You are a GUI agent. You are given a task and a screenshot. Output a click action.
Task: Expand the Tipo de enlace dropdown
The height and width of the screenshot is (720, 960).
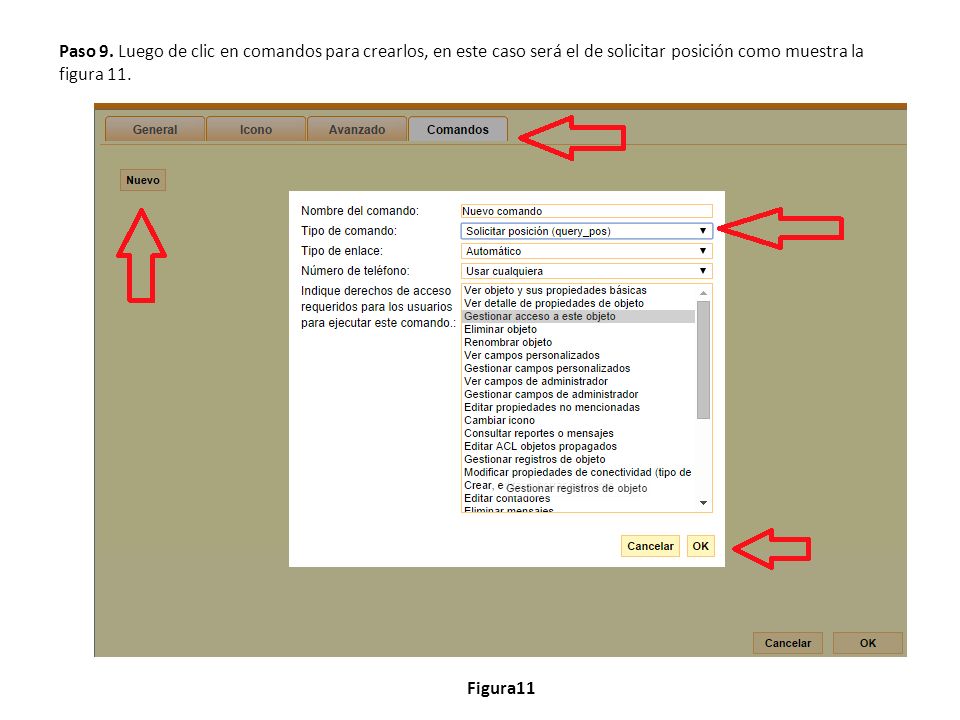[x=587, y=251]
